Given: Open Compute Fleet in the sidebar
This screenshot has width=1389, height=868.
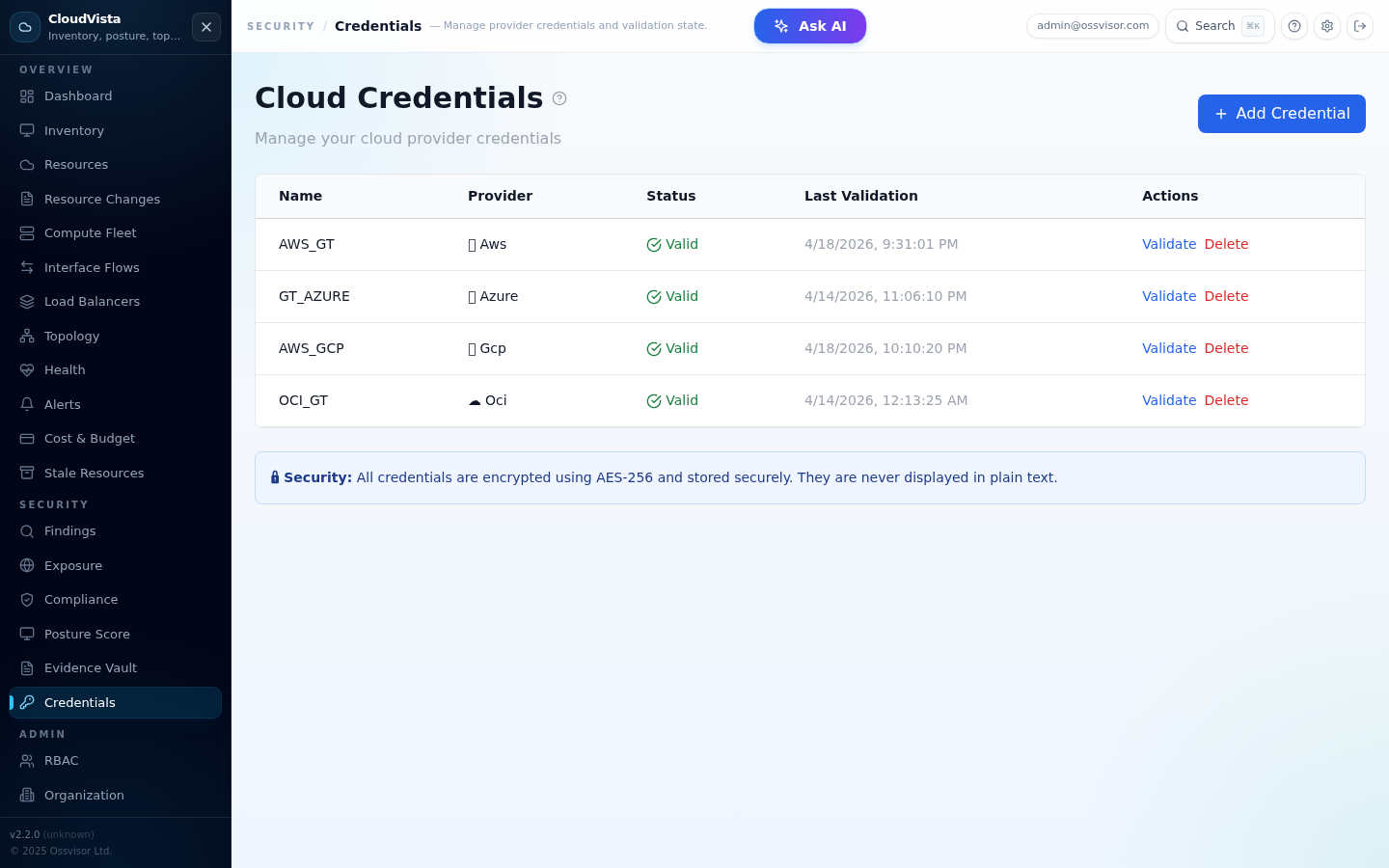Looking at the screenshot, I should 116,233.
